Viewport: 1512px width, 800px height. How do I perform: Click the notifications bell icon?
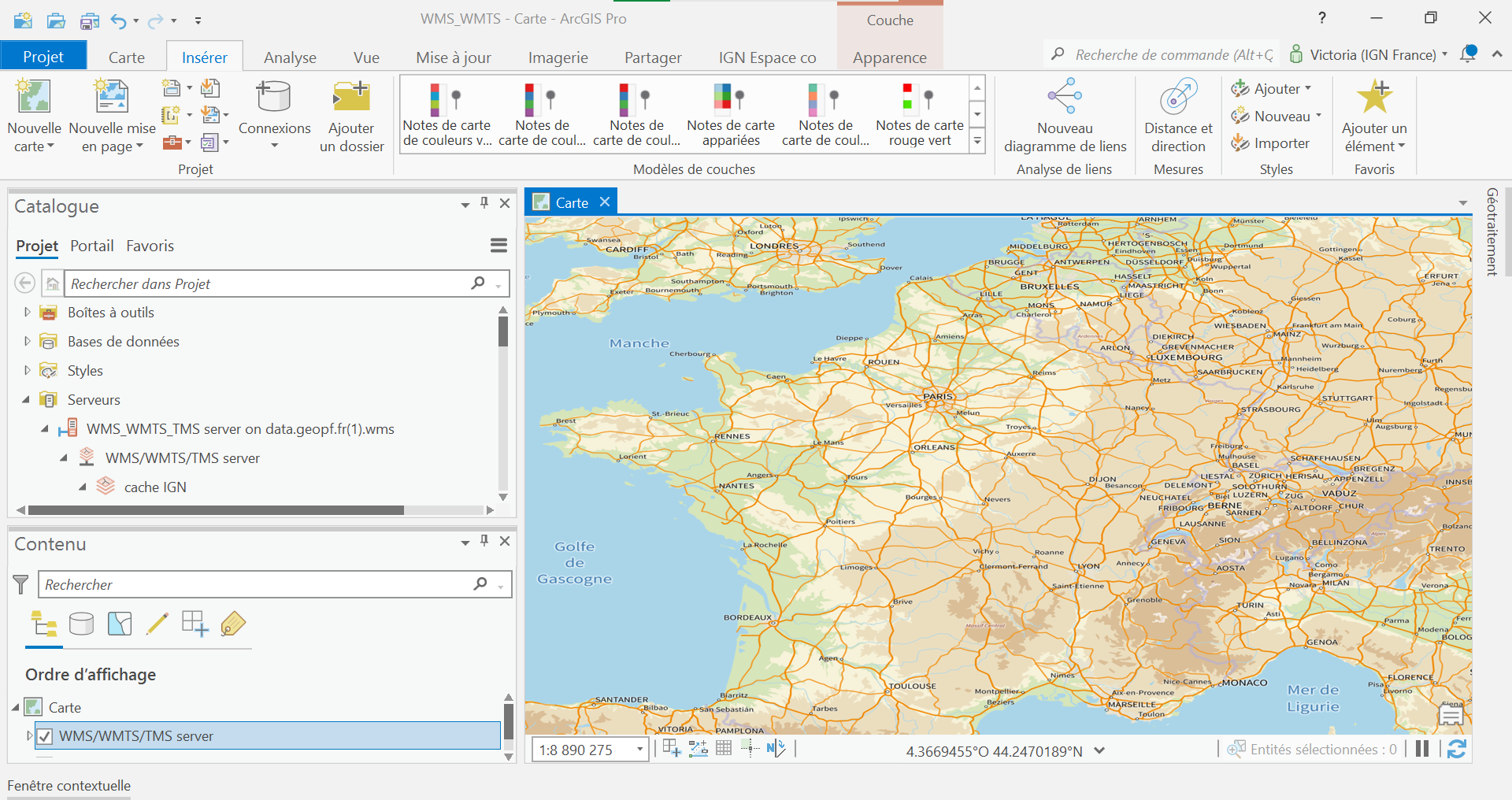pyautogui.click(x=1469, y=54)
